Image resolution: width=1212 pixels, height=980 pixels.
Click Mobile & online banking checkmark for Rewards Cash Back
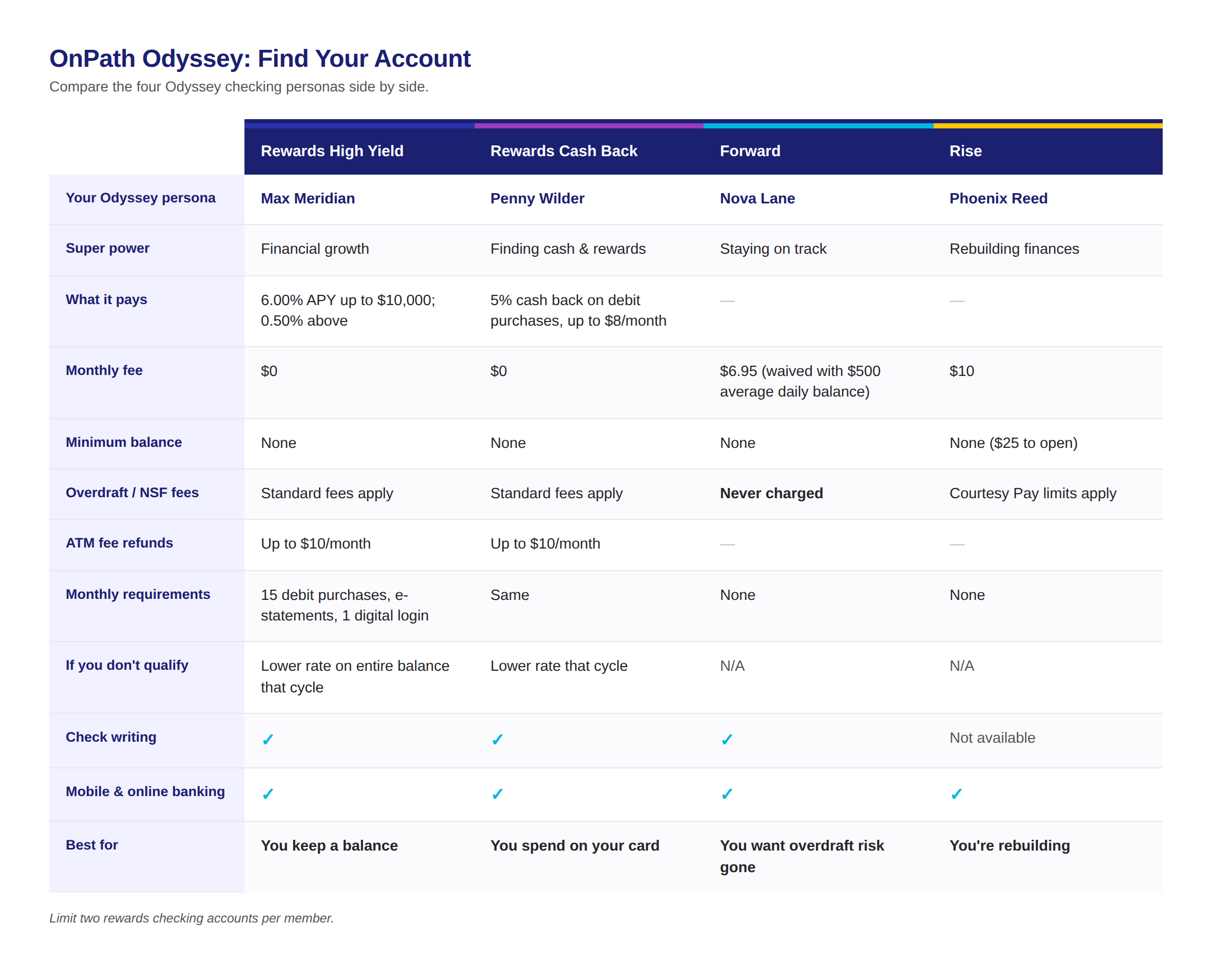497,794
